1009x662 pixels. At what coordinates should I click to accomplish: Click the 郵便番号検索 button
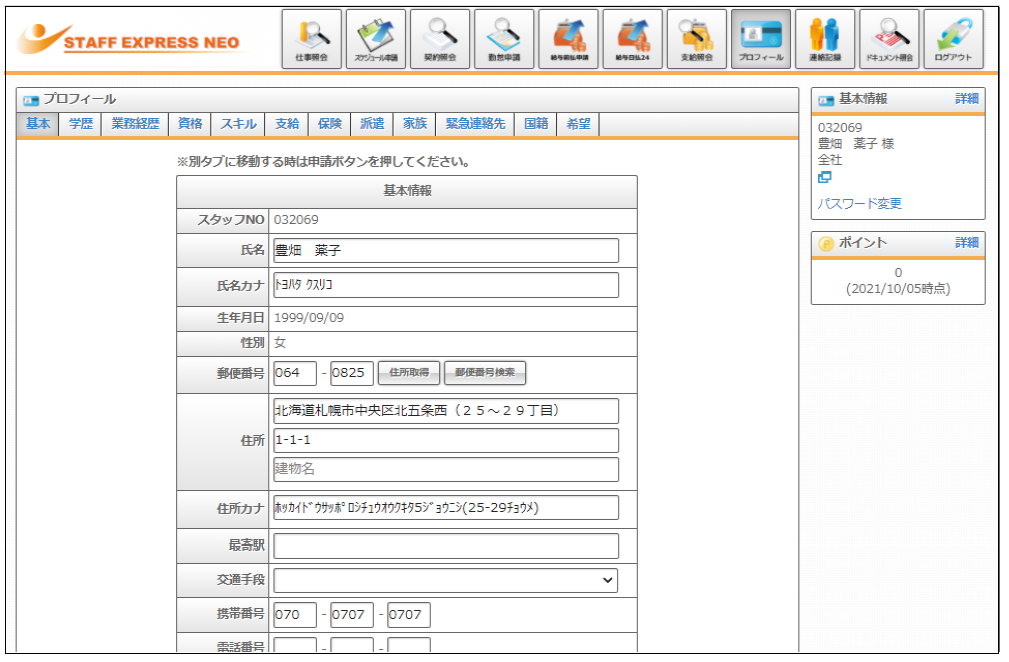(x=484, y=373)
